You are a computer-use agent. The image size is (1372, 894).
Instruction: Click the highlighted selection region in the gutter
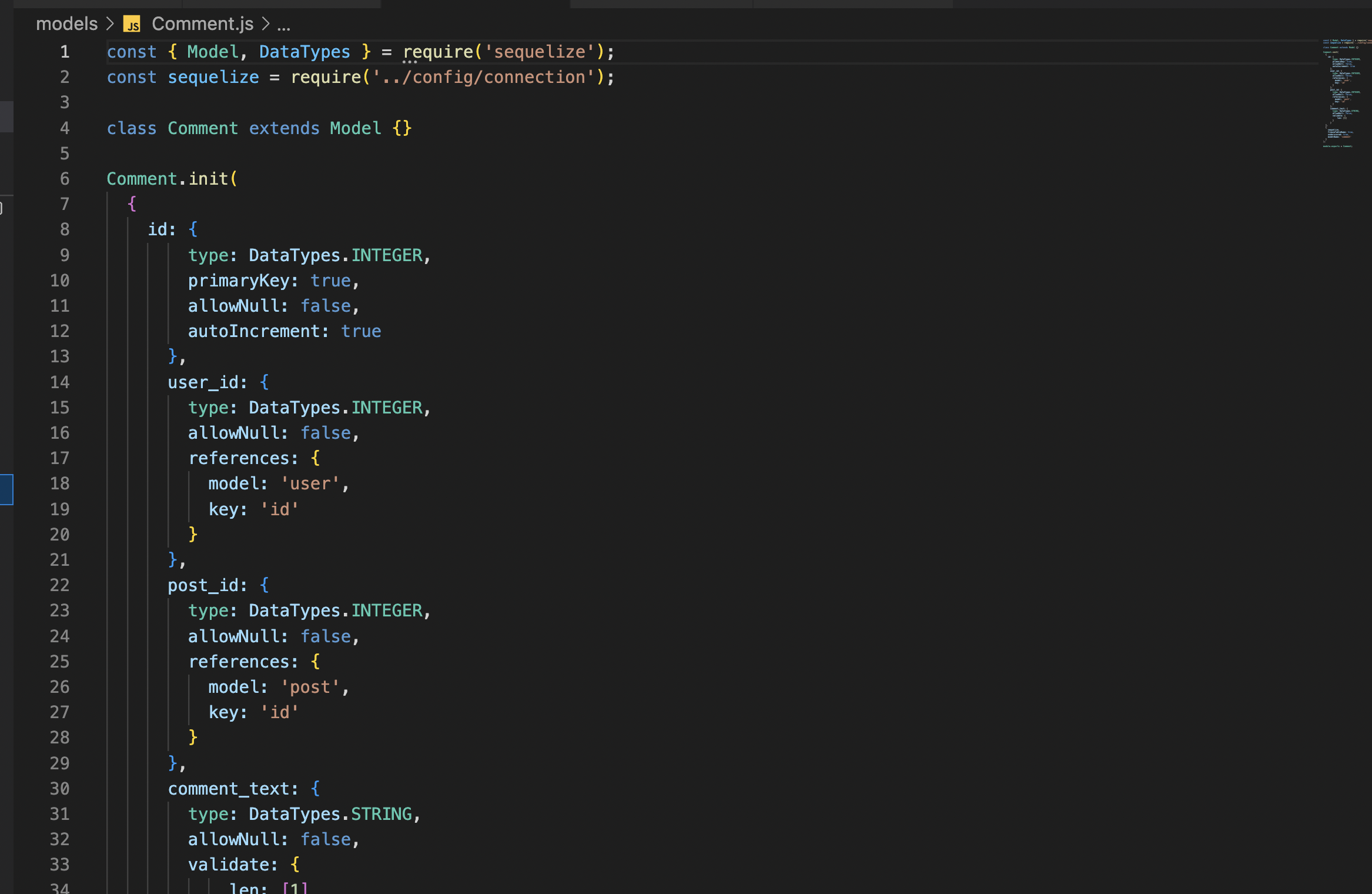[7, 489]
